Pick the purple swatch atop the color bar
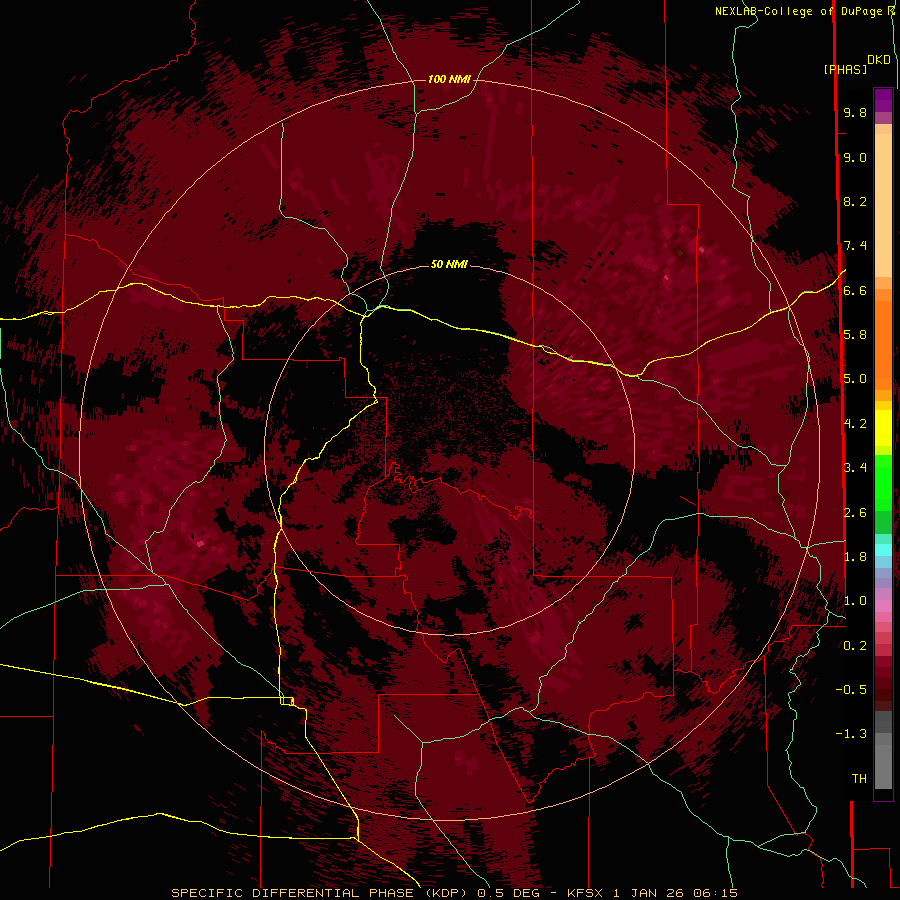This screenshot has height=900, width=900. coord(883,100)
